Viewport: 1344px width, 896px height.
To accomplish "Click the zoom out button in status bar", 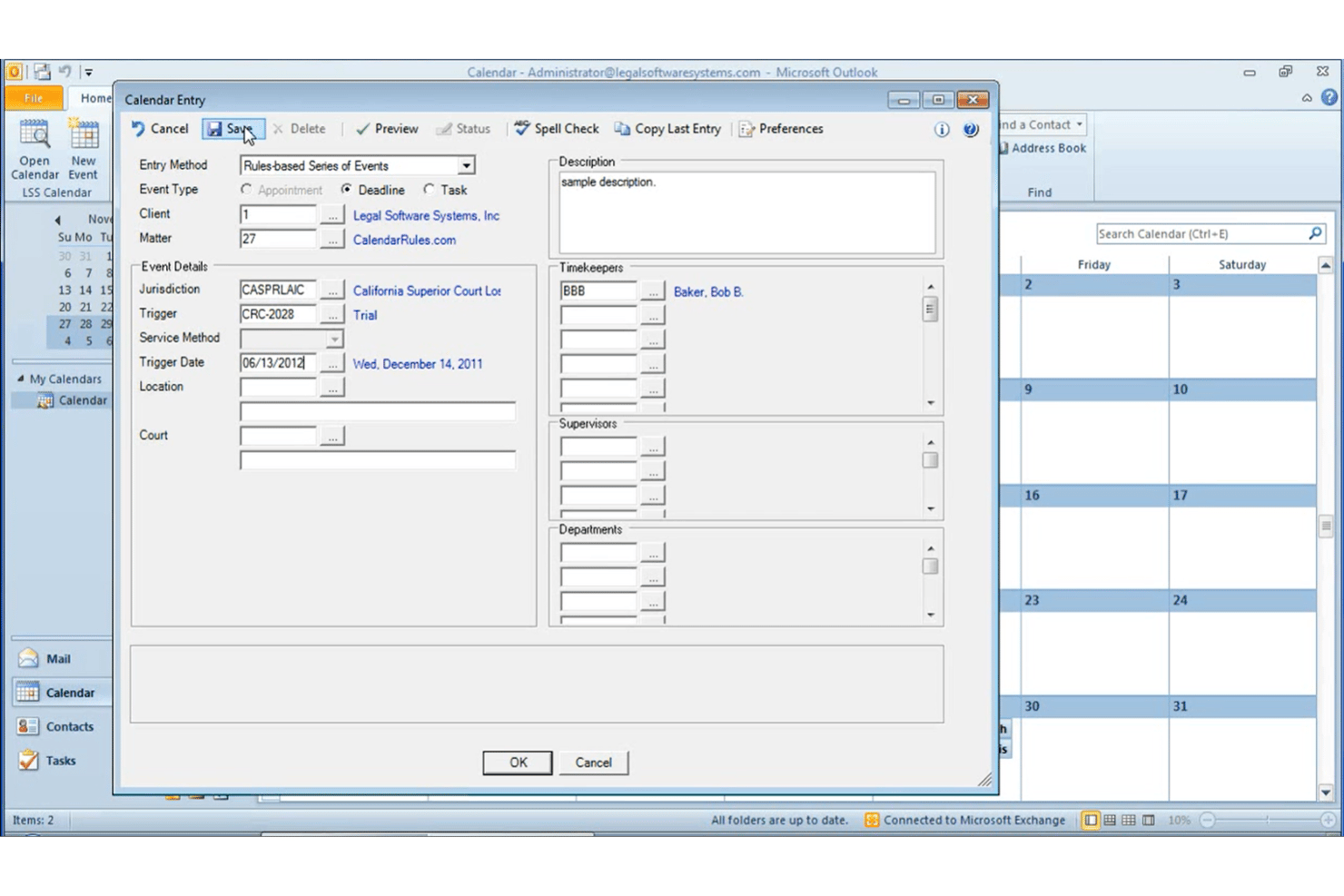I will (1207, 820).
